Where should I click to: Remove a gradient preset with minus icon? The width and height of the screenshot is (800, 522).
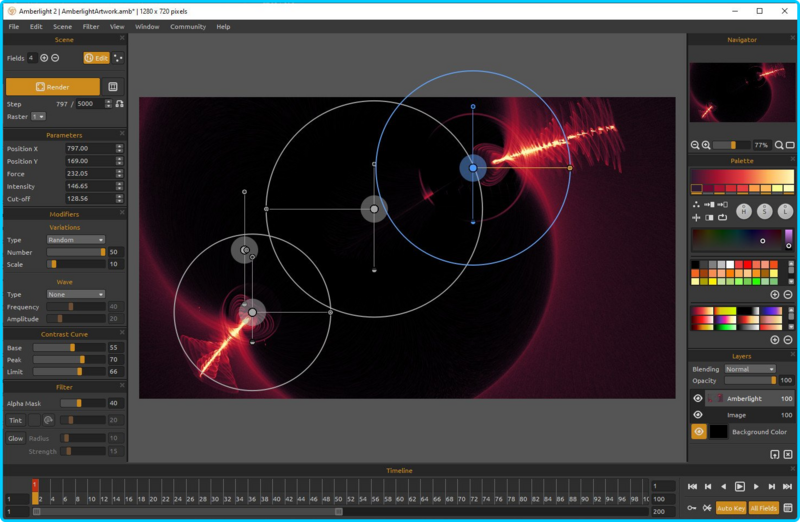(788, 340)
